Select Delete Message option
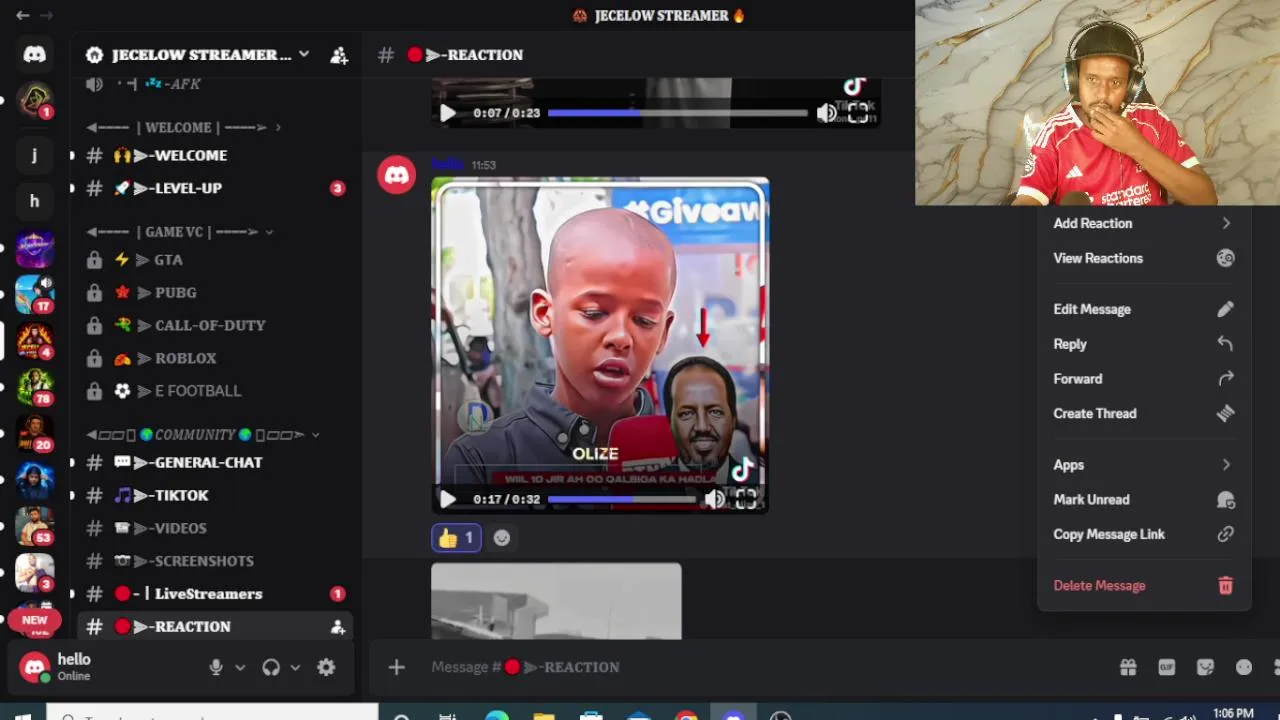The height and width of the screenshot is (720, 1280). click(x=1144, y=586)
